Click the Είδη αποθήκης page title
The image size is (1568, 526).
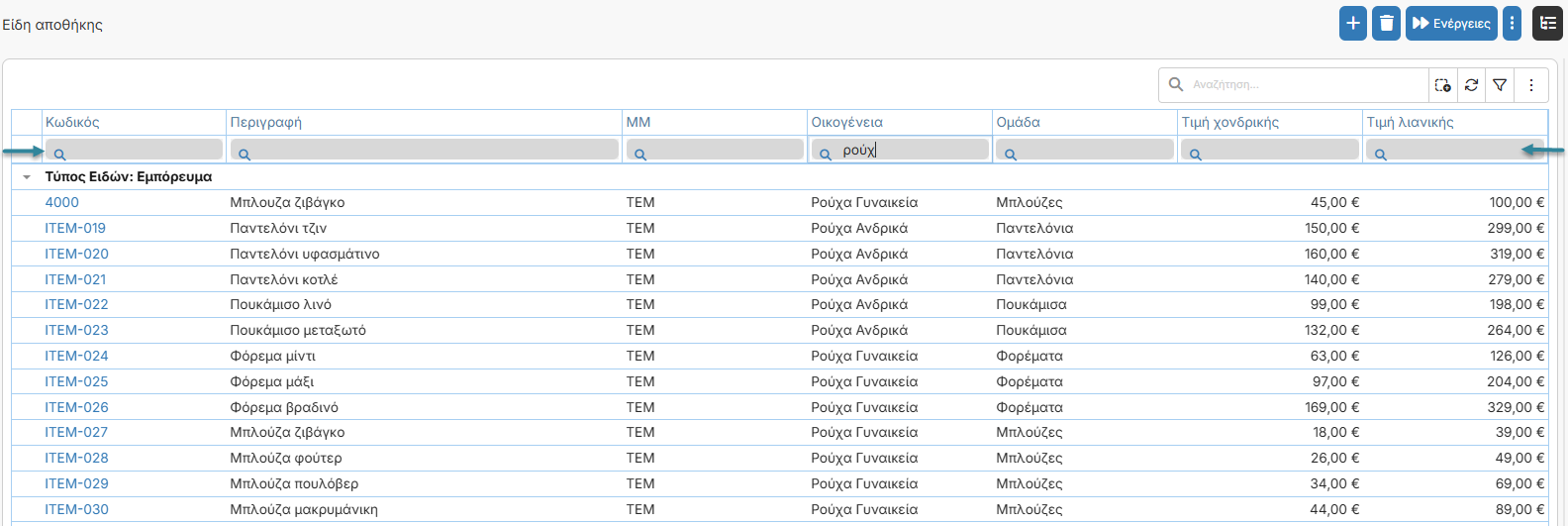[52, 25]
